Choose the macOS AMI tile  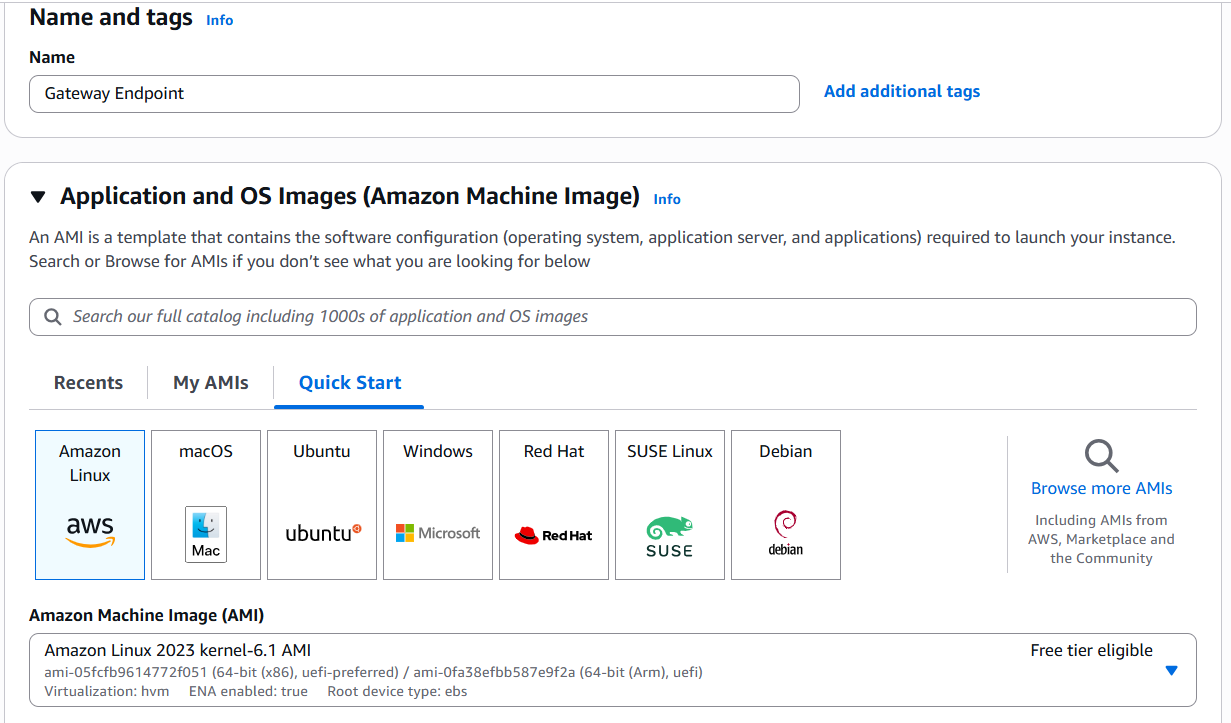tap(206, 505)
